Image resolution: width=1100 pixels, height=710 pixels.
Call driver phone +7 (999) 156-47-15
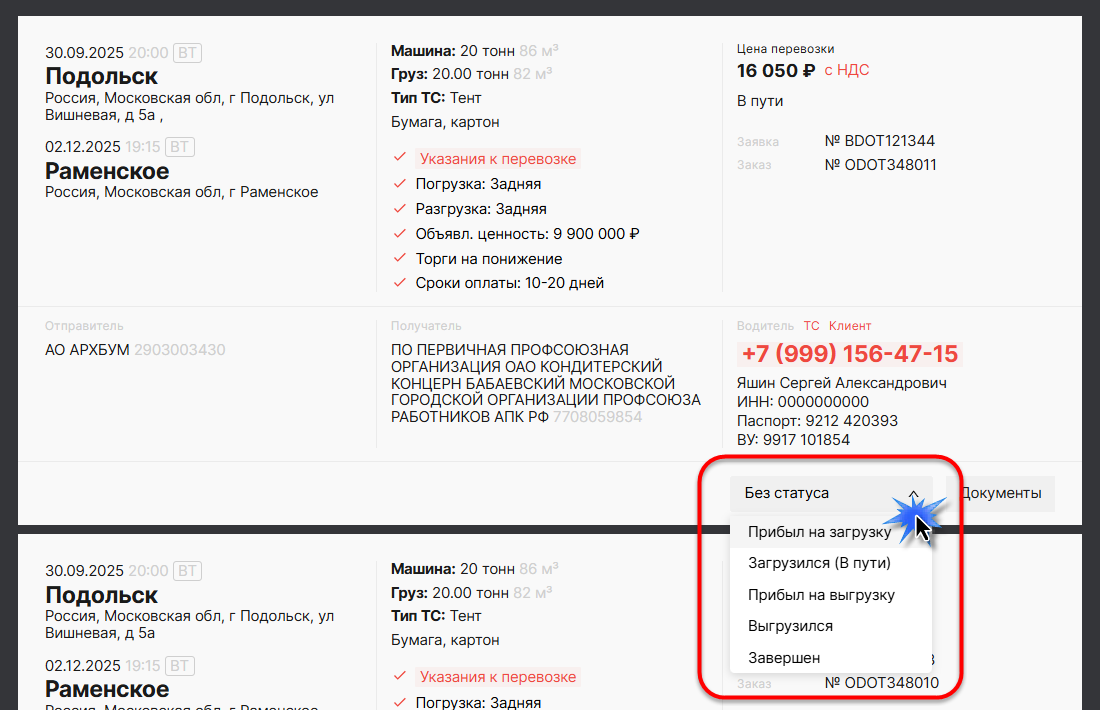pyautogui.click(x=849, y=354)
